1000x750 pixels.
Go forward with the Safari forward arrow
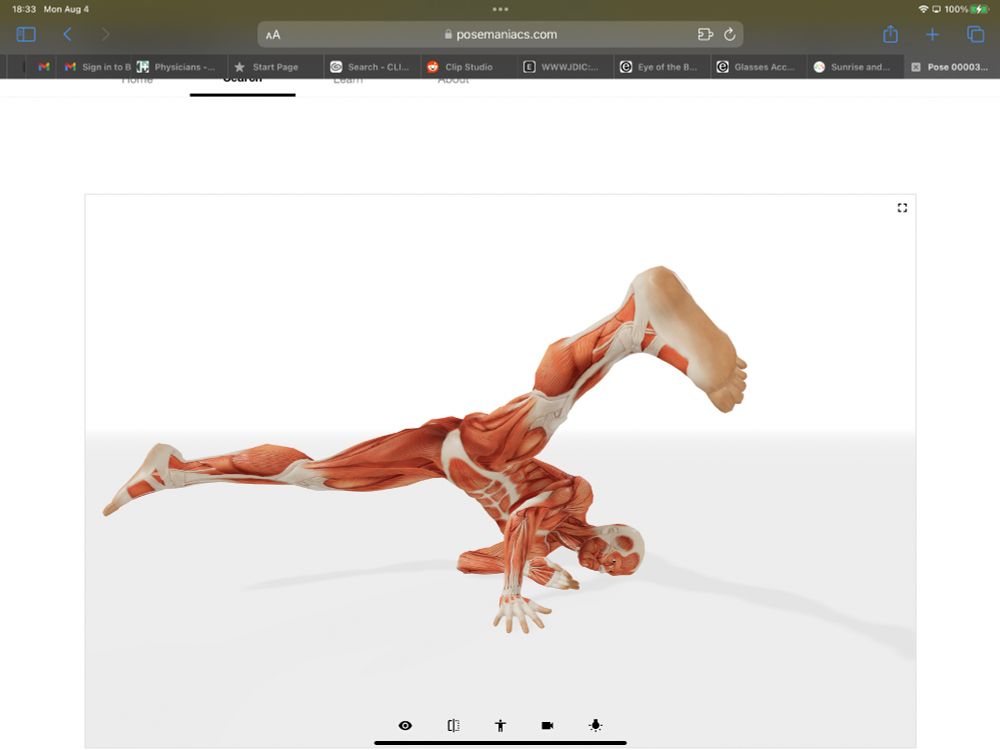tap(105, 34)
